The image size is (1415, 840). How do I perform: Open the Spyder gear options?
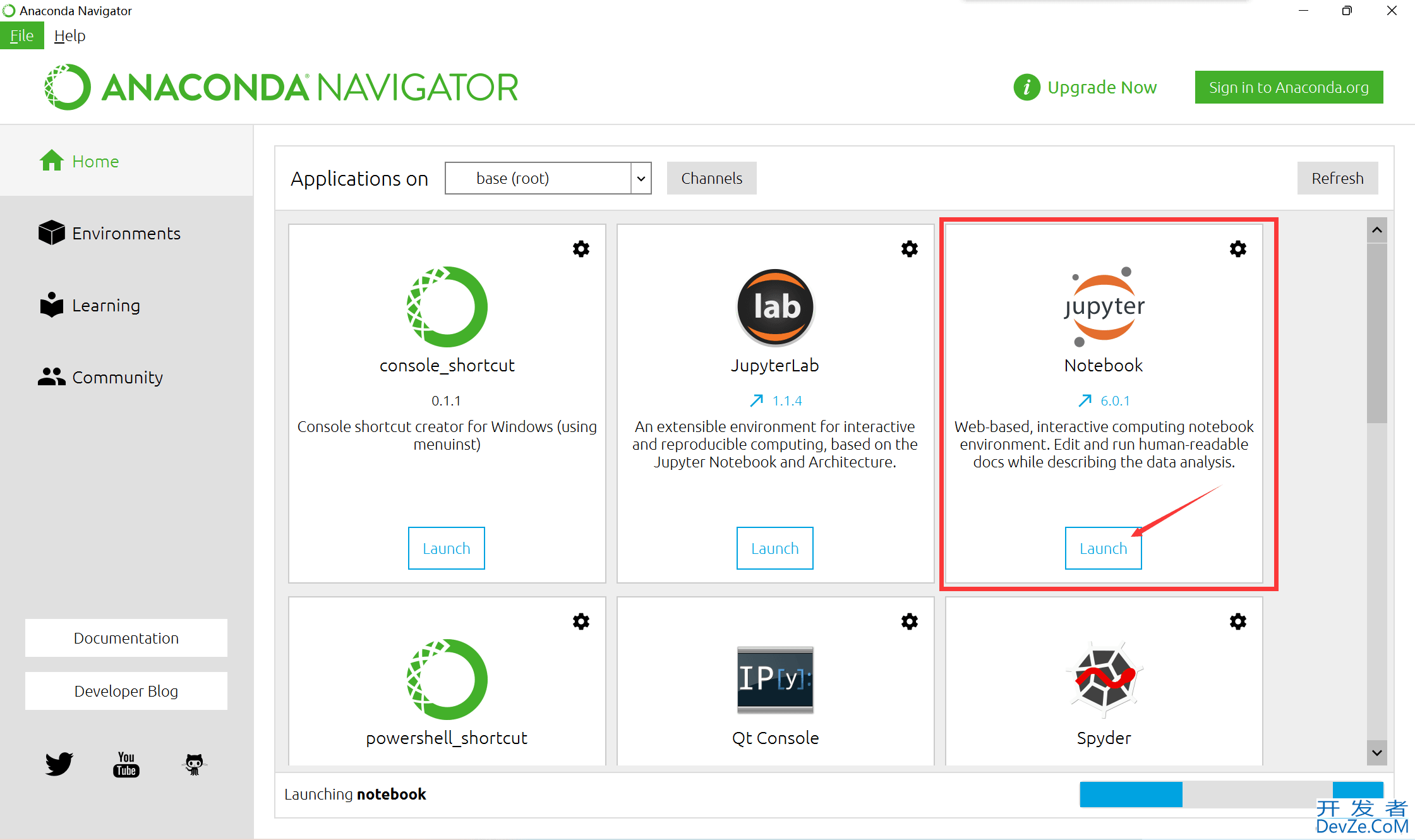[1238, 621]
